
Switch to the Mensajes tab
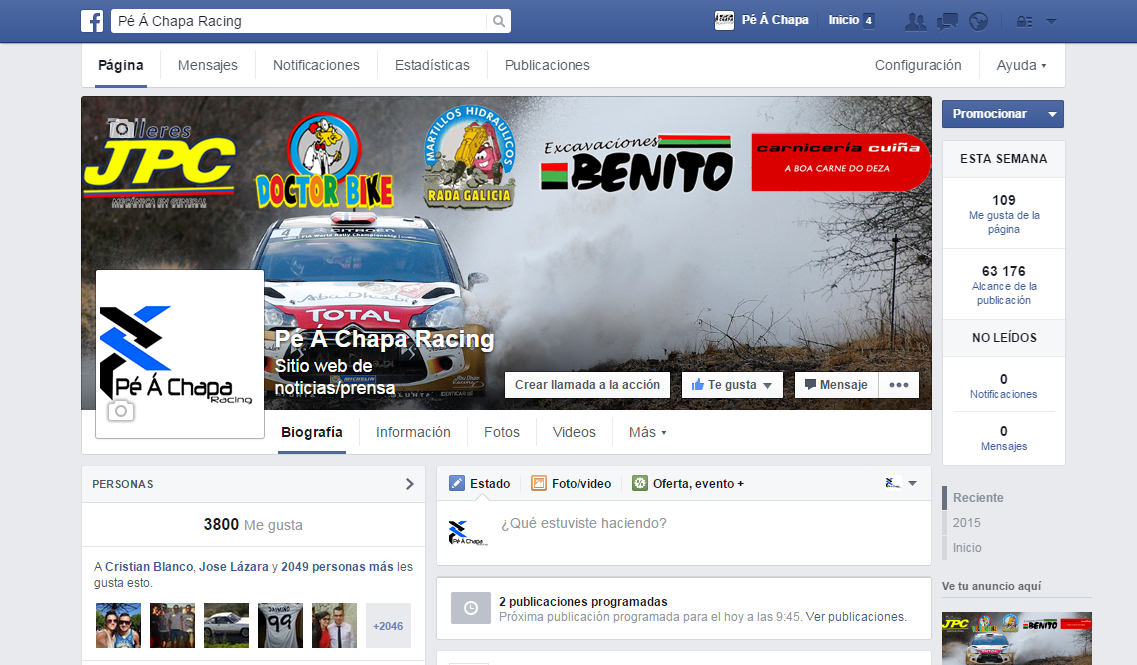click(x=207, y=65)
